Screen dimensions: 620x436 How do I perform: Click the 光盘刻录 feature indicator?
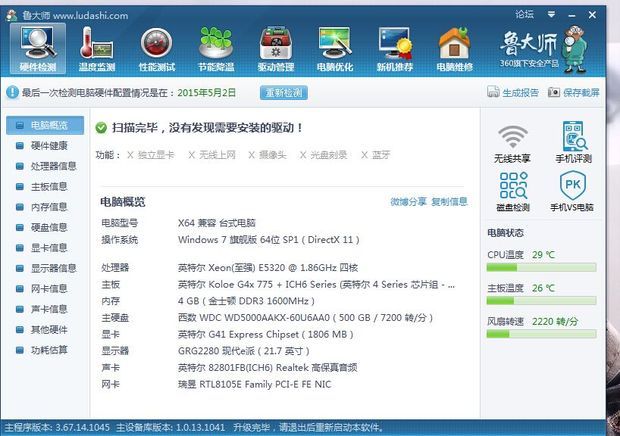click(x=323, y=155)
